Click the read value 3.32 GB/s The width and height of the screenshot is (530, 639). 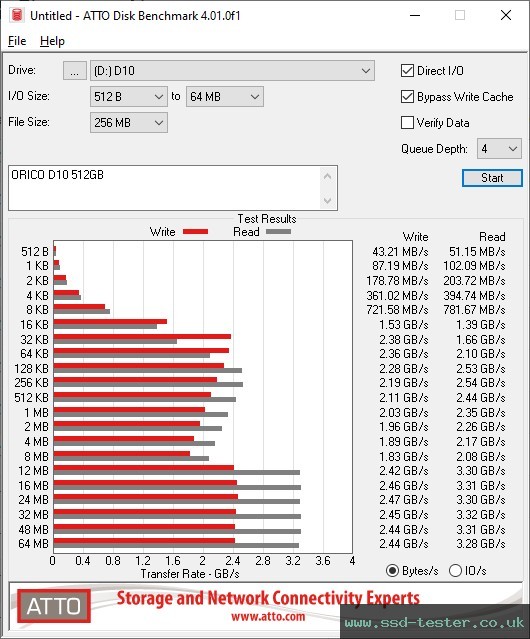coord(481,515)
